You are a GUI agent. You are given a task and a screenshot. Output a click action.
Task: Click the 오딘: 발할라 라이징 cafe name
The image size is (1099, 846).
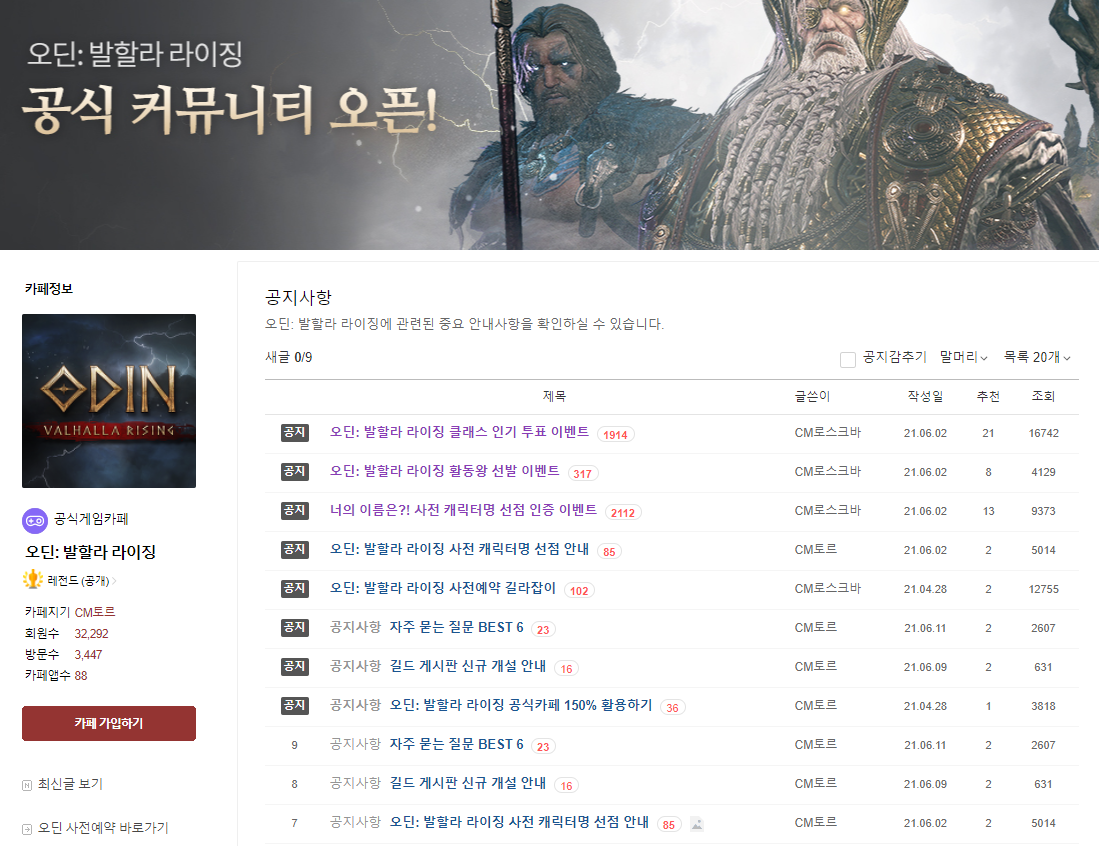pos(90,552)
